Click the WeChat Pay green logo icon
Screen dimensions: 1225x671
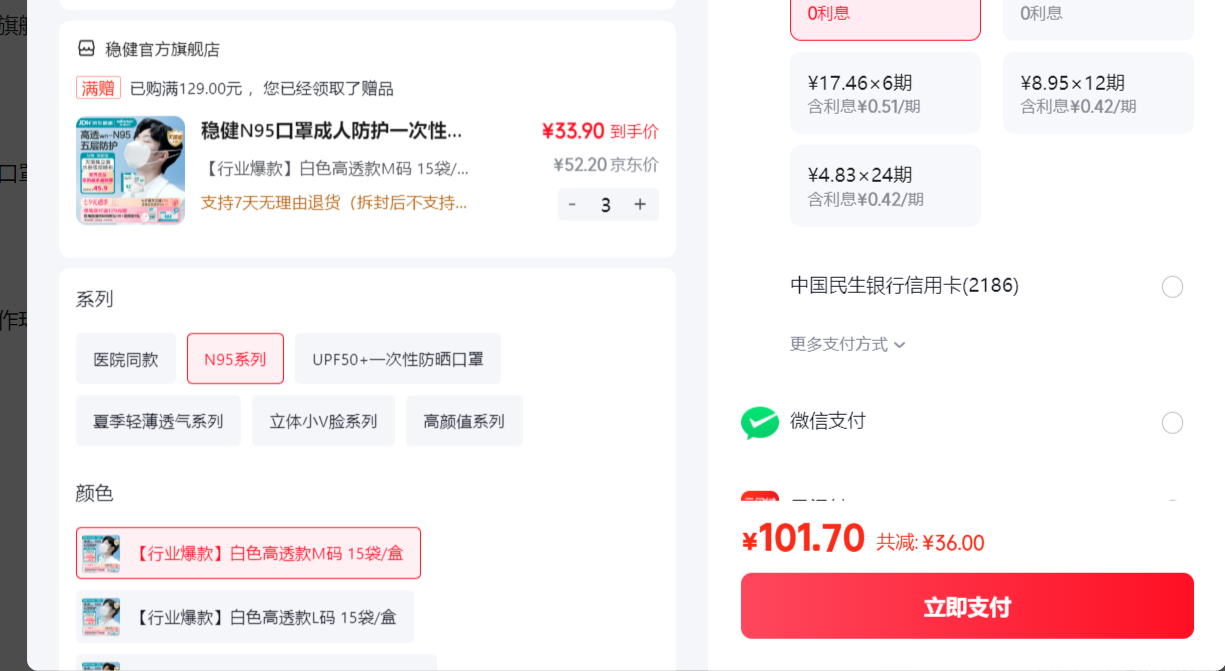click(x=760, y=422)
